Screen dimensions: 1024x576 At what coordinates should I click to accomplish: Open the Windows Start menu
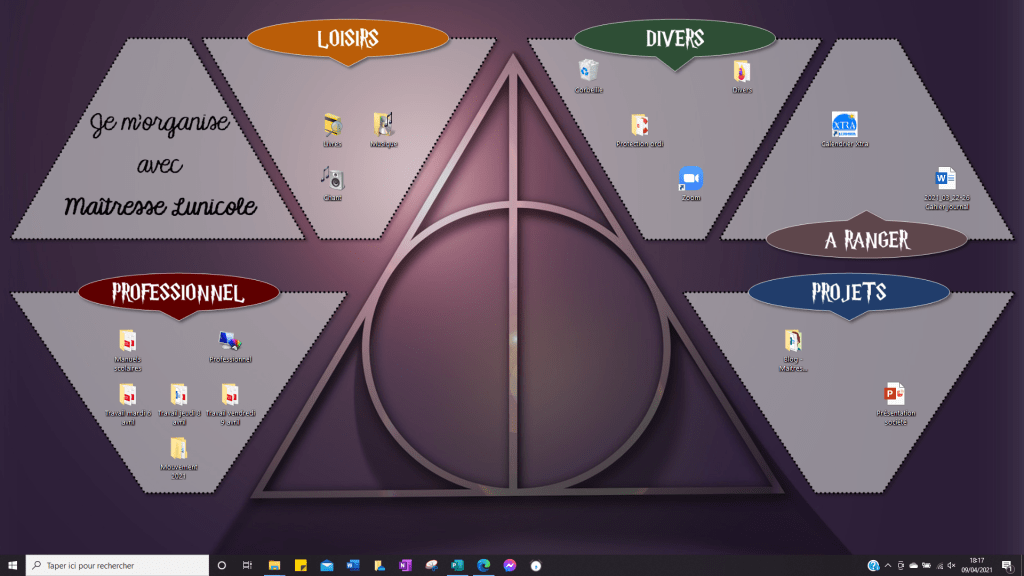pyautogui.click(x=12, y=565)
